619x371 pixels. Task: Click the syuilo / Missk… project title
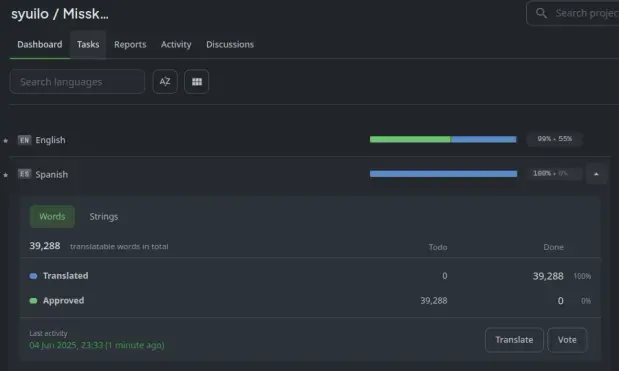click(x=60, y=14)
